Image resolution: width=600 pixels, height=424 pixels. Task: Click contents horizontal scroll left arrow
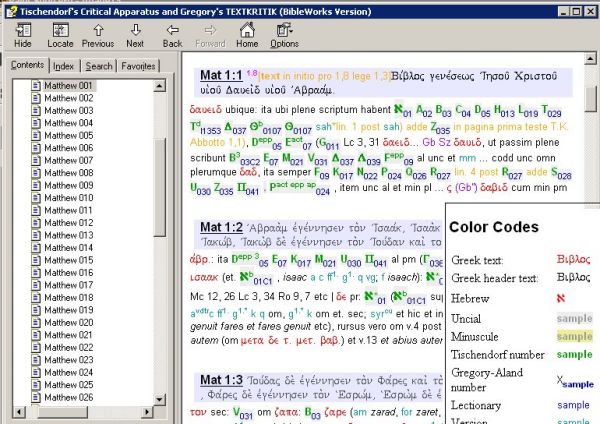(19, 412)
